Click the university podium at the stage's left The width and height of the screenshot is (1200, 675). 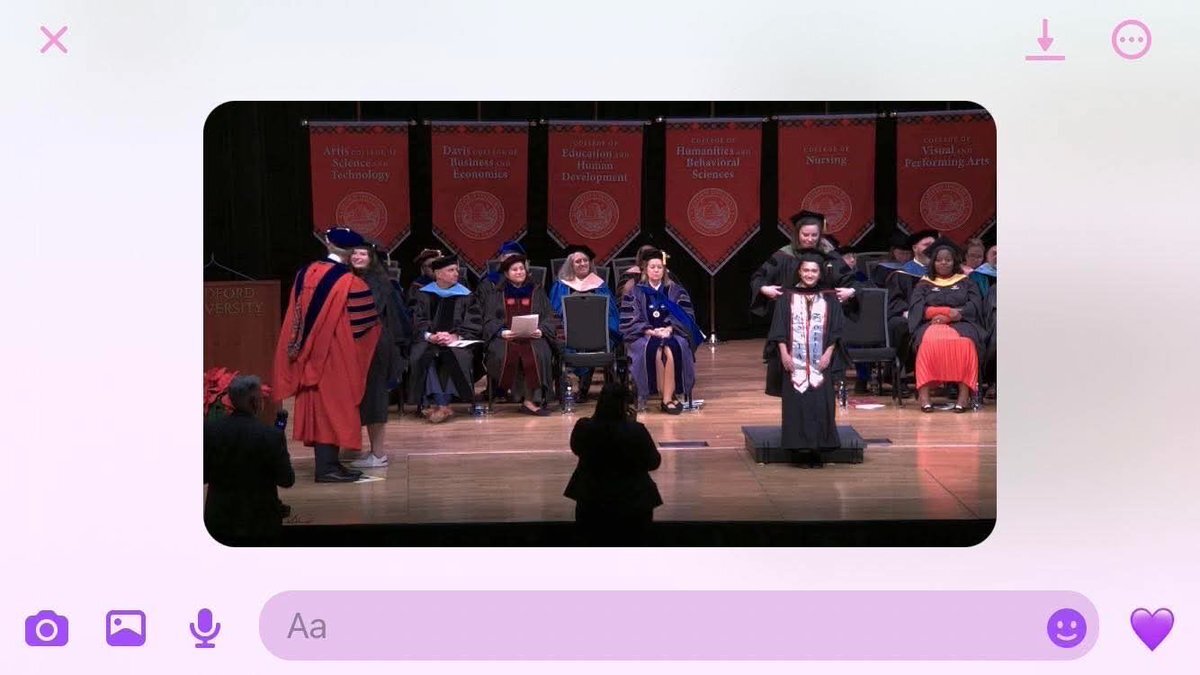point(240,326)
